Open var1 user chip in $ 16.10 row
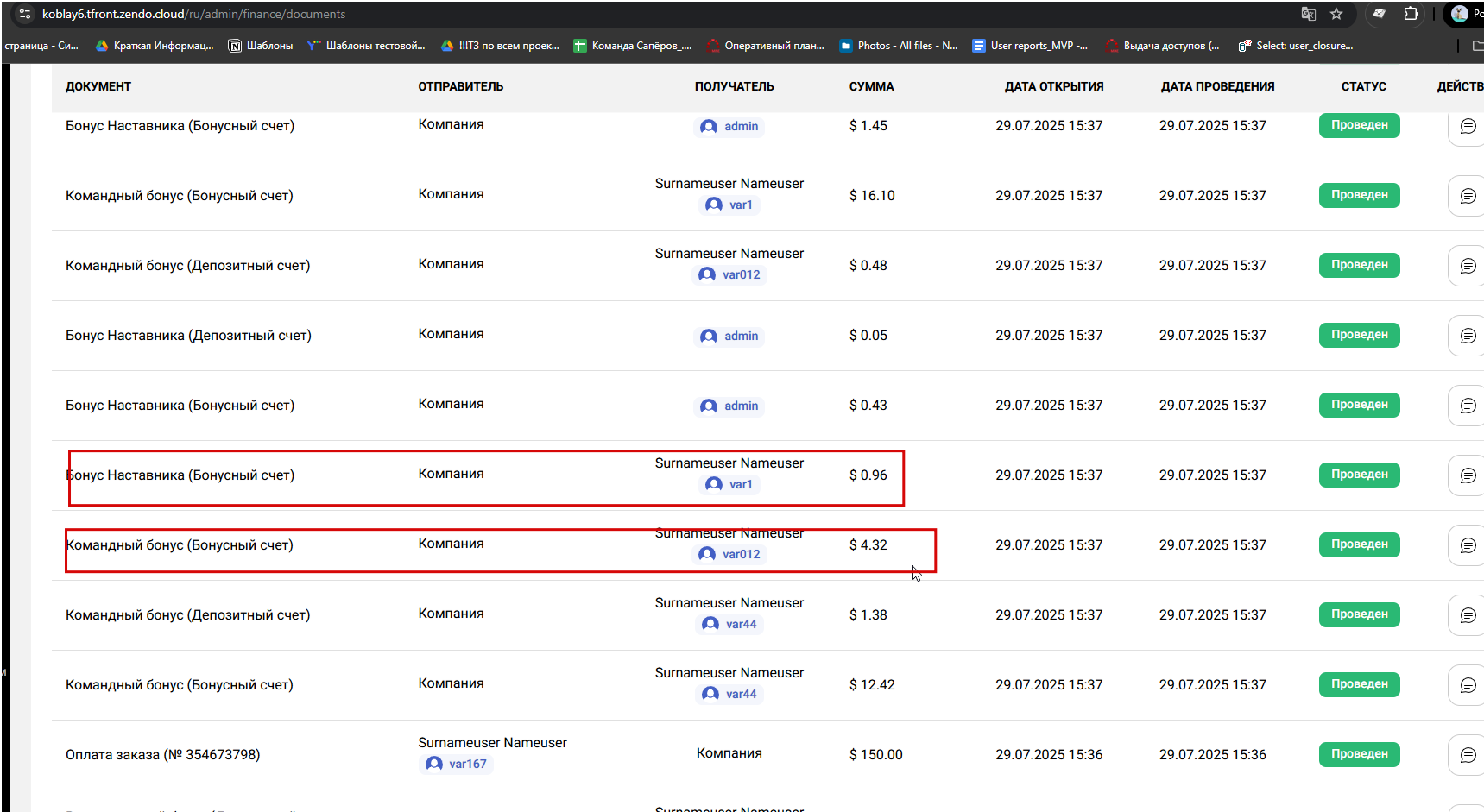Image resolution: width=1484 pixels, height=812 pixels. (x=729, y=205)
